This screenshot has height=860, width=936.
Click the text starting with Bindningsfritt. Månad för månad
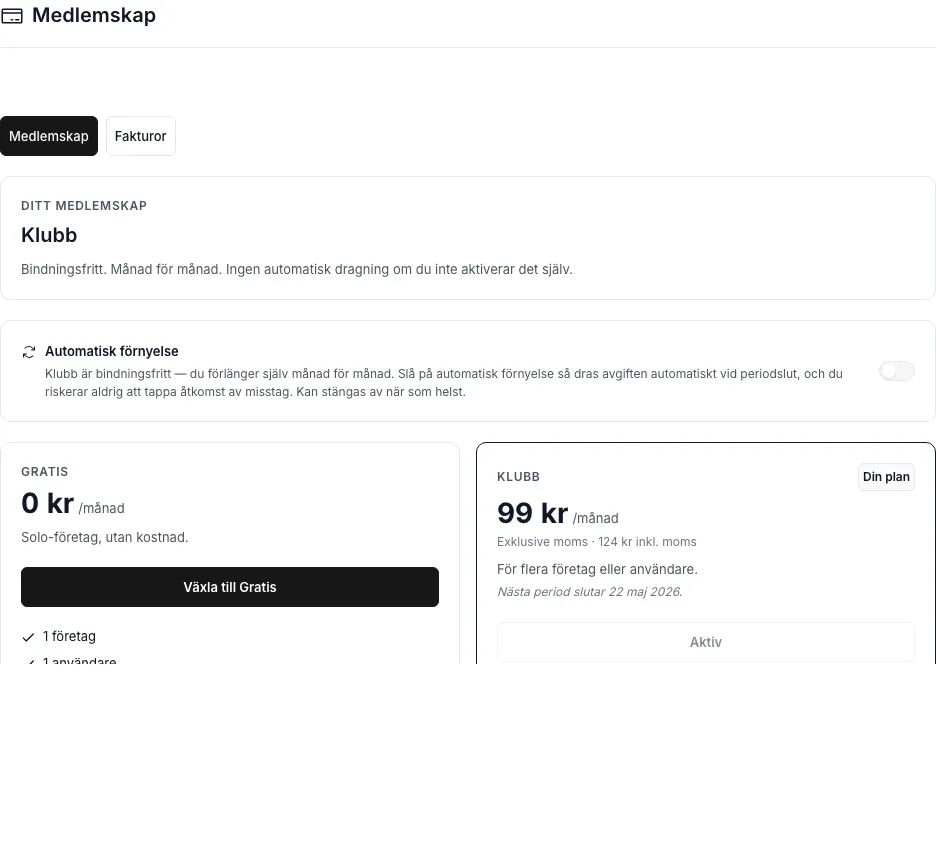pyautogui.click(x=297, y=270)
